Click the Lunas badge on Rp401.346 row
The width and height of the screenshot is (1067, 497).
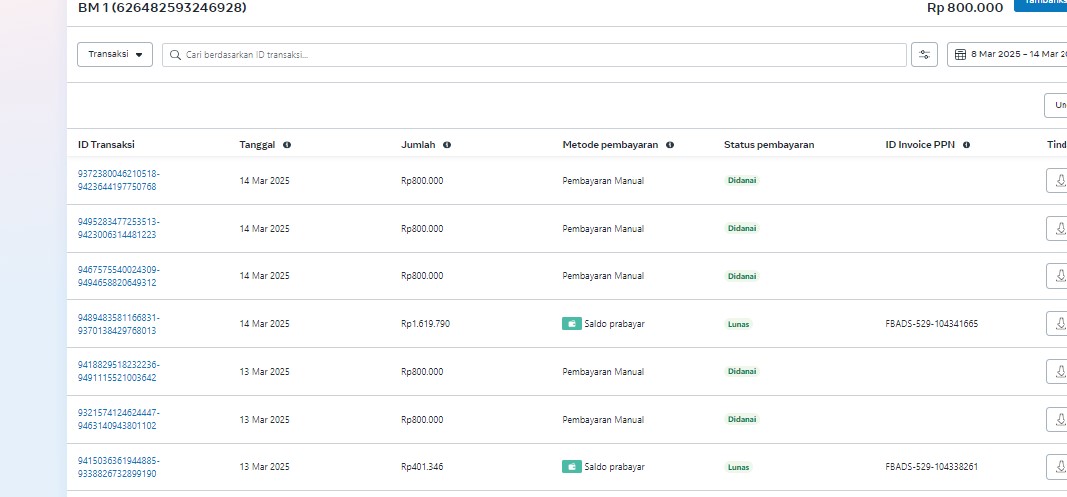point(738,467)
